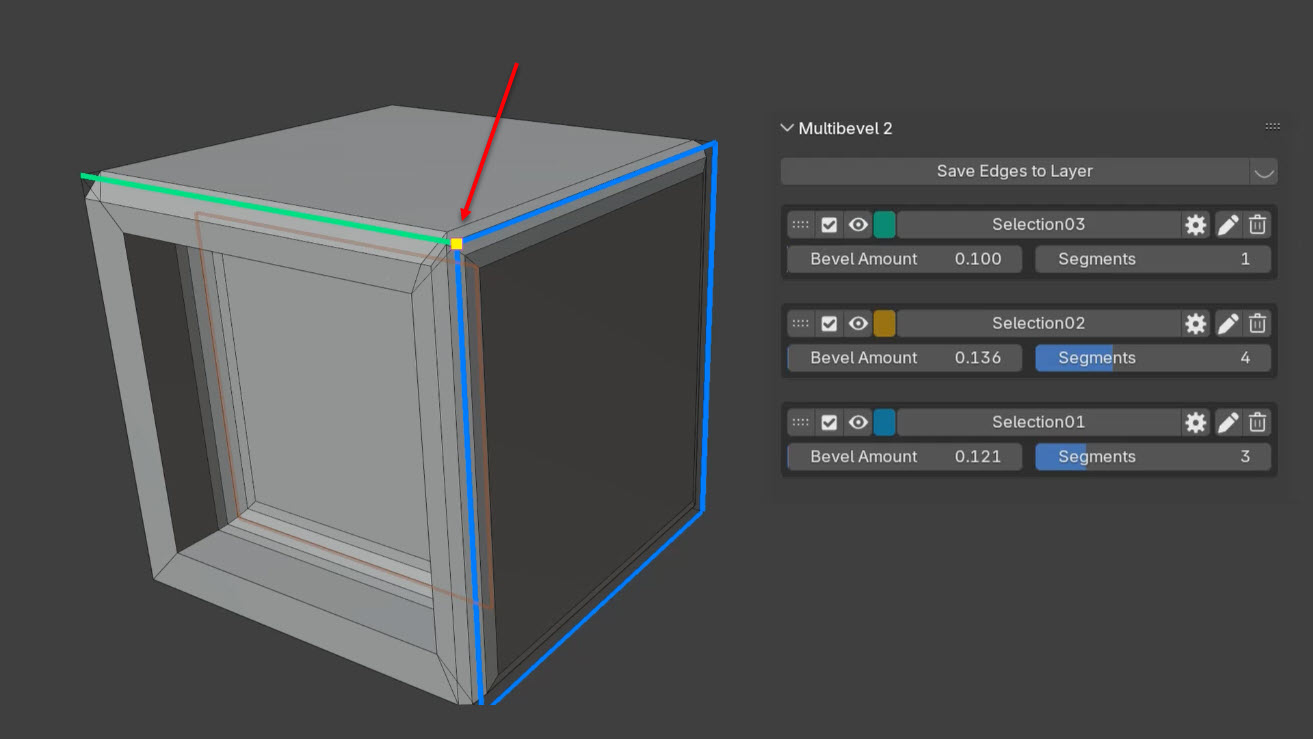This screenshot has width=1313, height=739.
Task: Click Selection01 Bevel Amount field 0.121
Action: 905,457
